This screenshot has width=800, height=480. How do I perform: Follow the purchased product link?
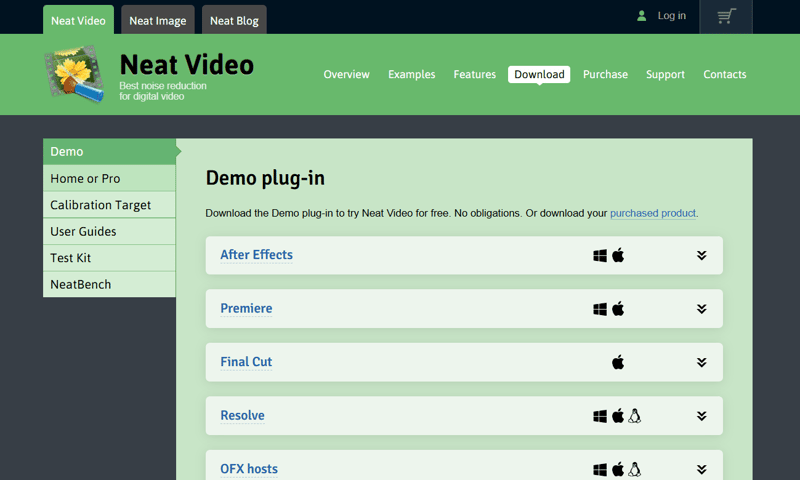[x=653, y=213]
